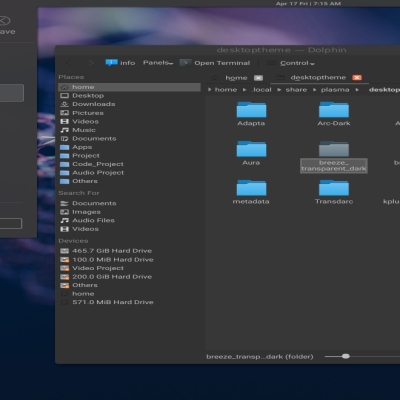400x400 pixels.
Task: Click the Code_Project folder icon
Action: pos(64,164)
